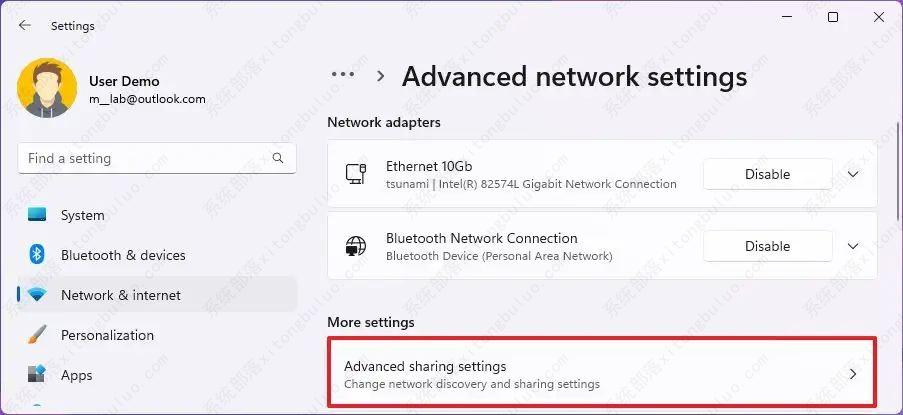Click the Network & internet wifi icon
903x415 pixels.
(x=37, y=295)
